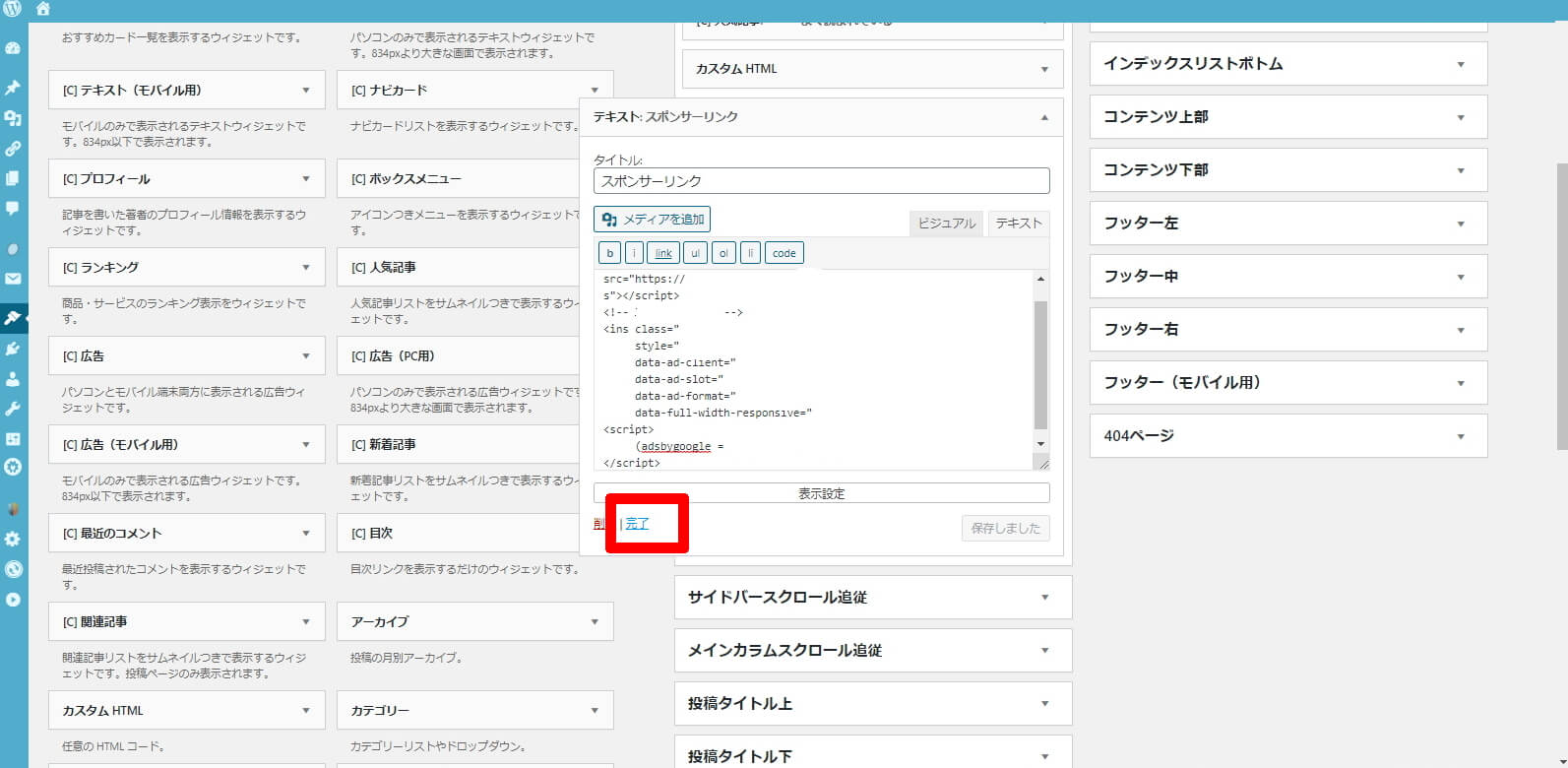
Task: Expand インデックスリストボトム widget area
Action: (x=1288, y=63)
